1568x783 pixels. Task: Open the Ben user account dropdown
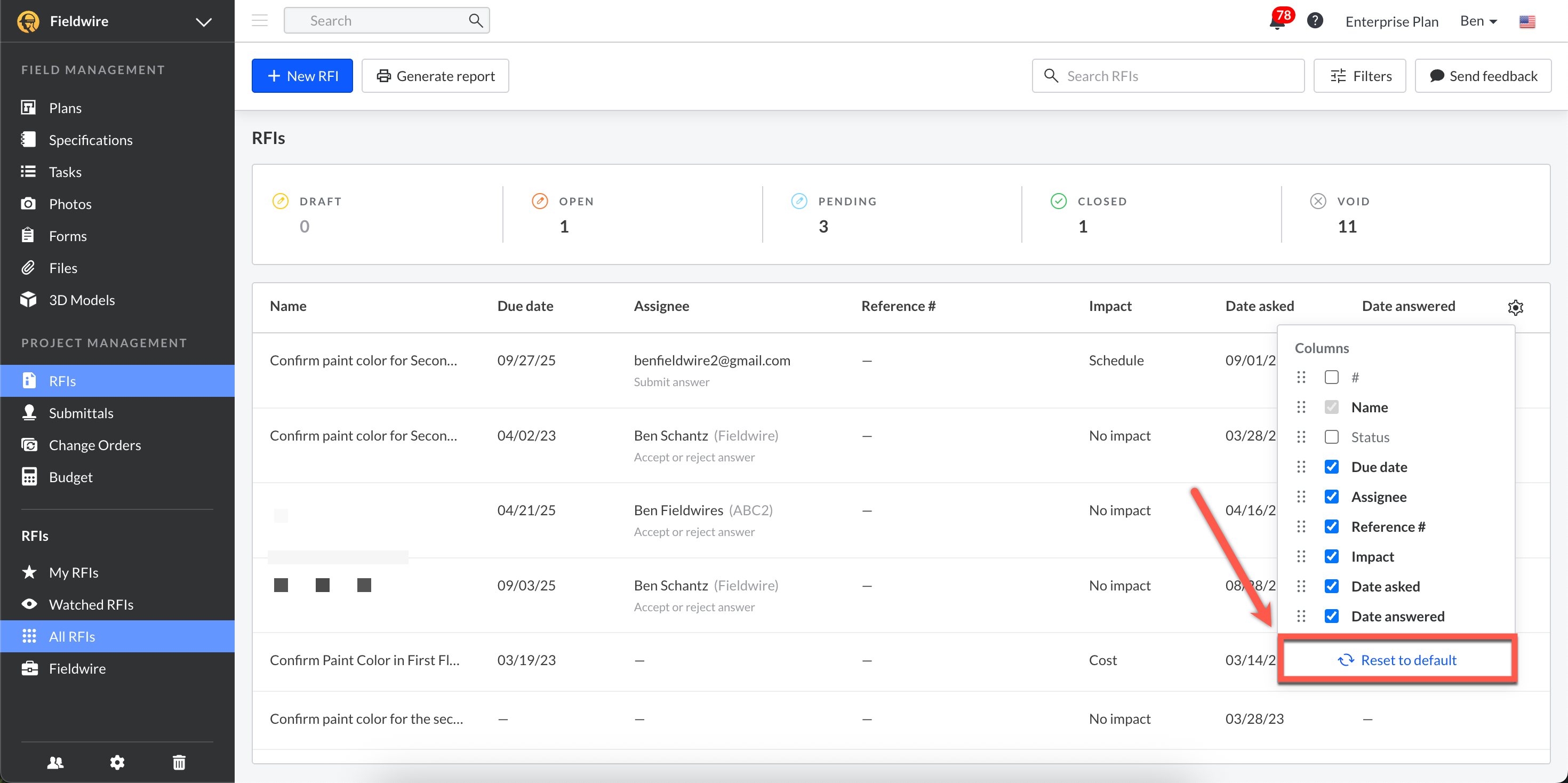[1478, 21]
